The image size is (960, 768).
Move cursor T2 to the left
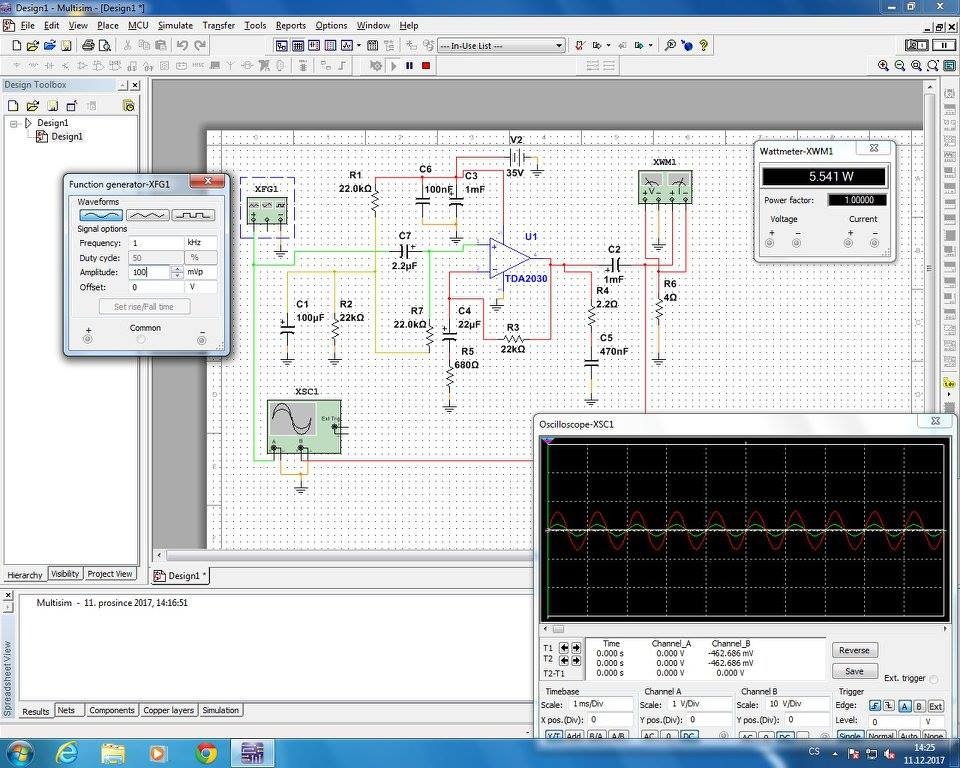tap(564, 660)
